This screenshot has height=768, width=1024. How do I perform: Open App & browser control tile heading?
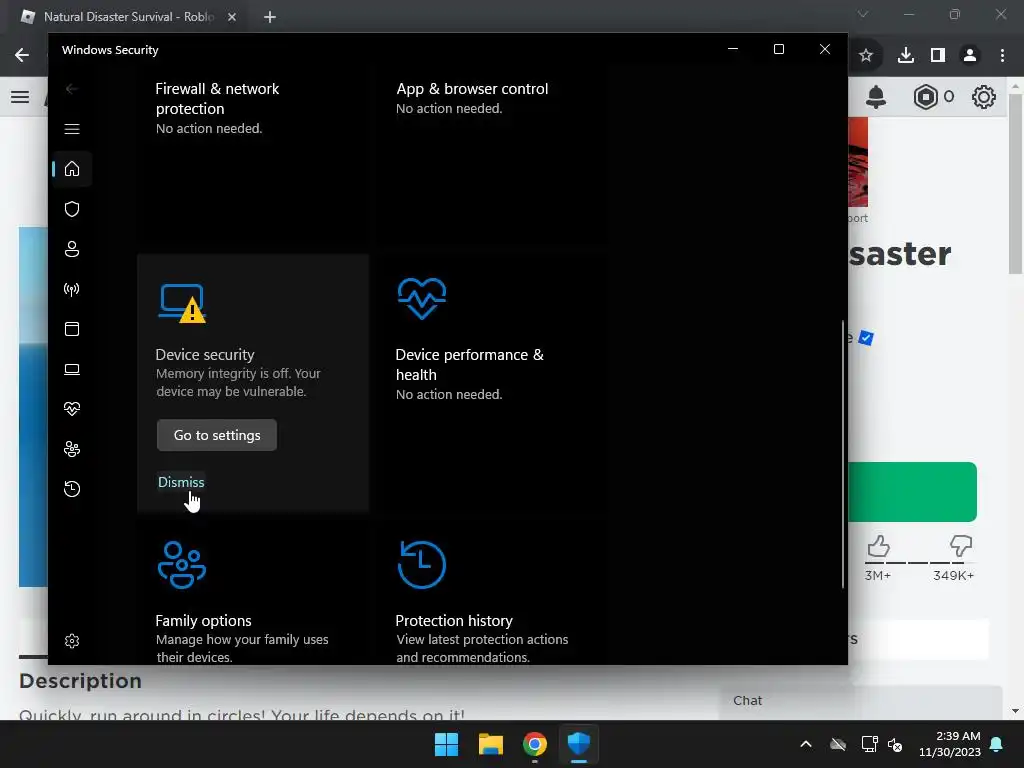click(472, 89)
